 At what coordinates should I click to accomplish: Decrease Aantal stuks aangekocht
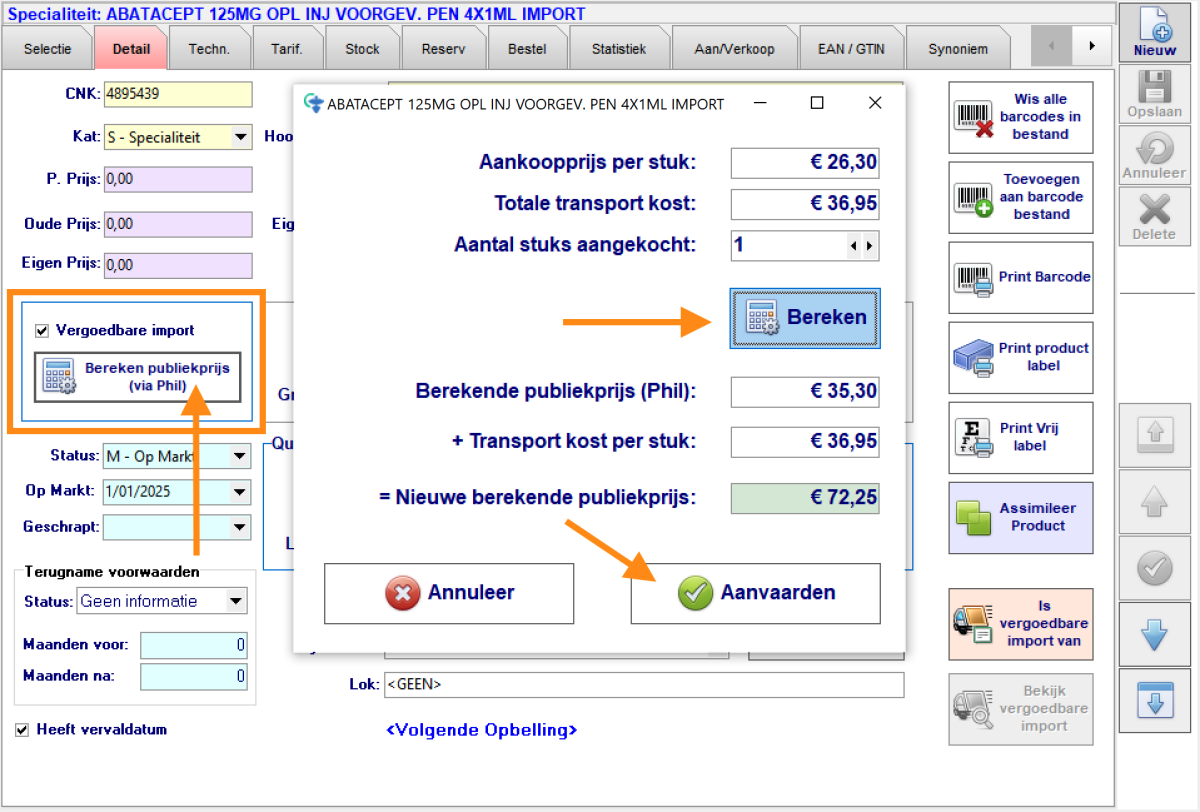853,245
